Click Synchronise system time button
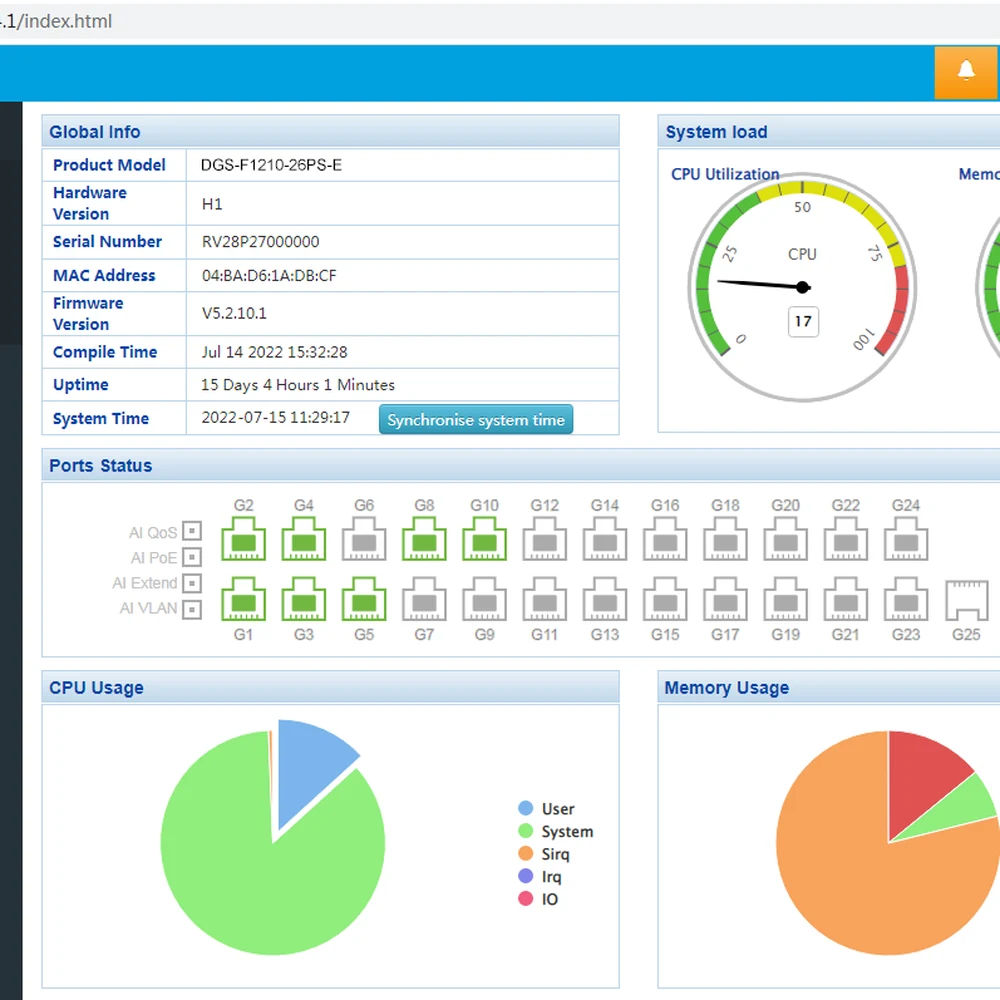The width and height of the screenshot is (1000, 1000). pyautogui.click(x=476, y=420)
